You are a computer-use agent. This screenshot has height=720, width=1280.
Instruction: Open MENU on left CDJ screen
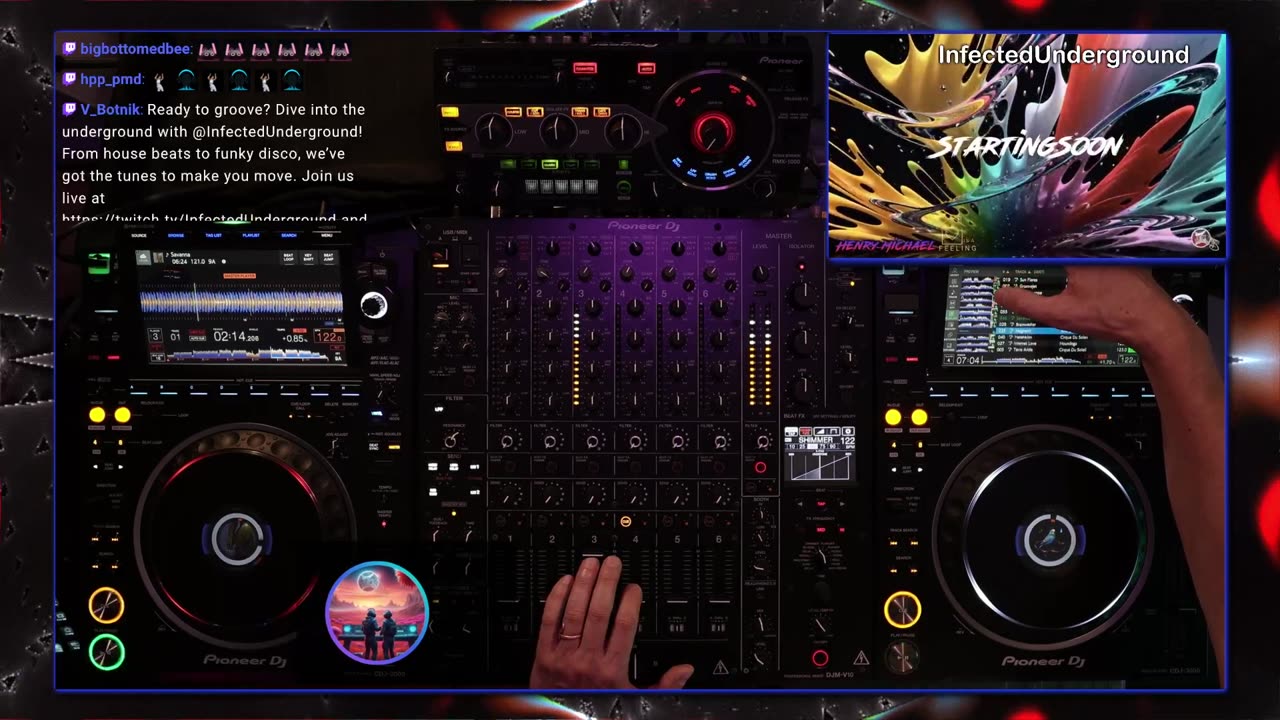click(326, 235)
